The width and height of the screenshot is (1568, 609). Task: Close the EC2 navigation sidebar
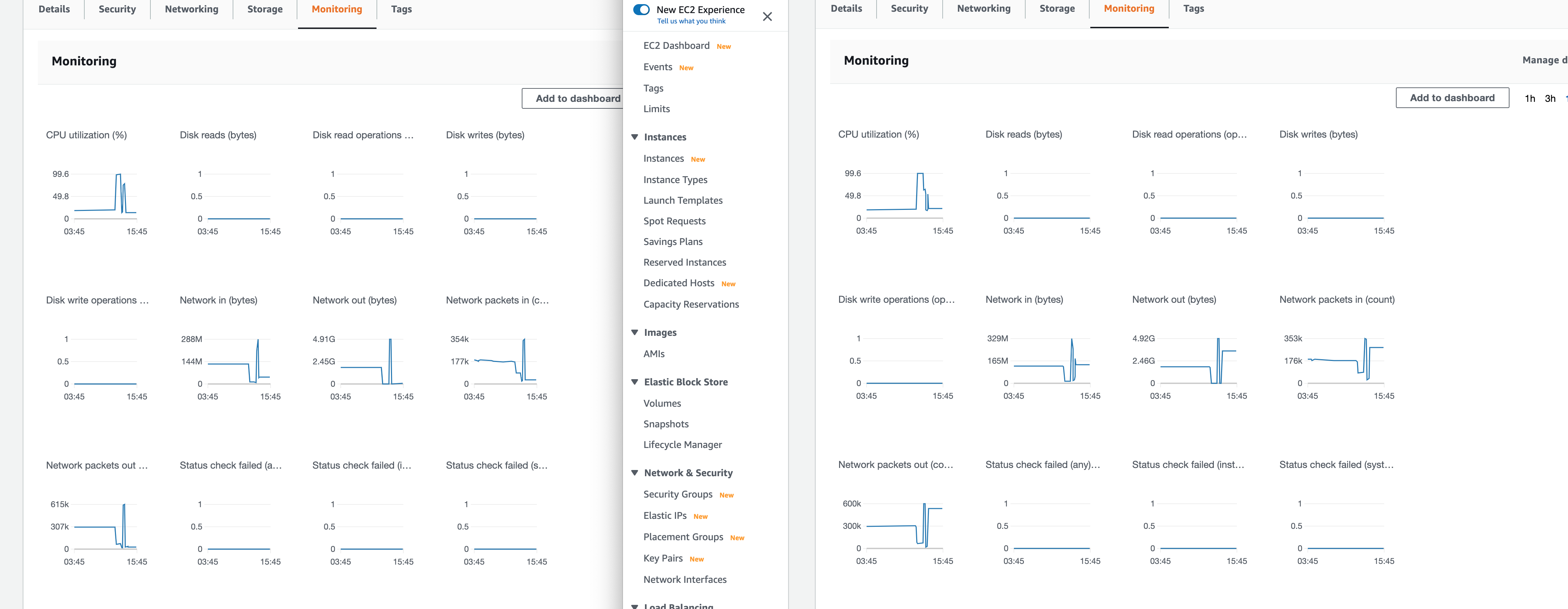coord(767,17)
